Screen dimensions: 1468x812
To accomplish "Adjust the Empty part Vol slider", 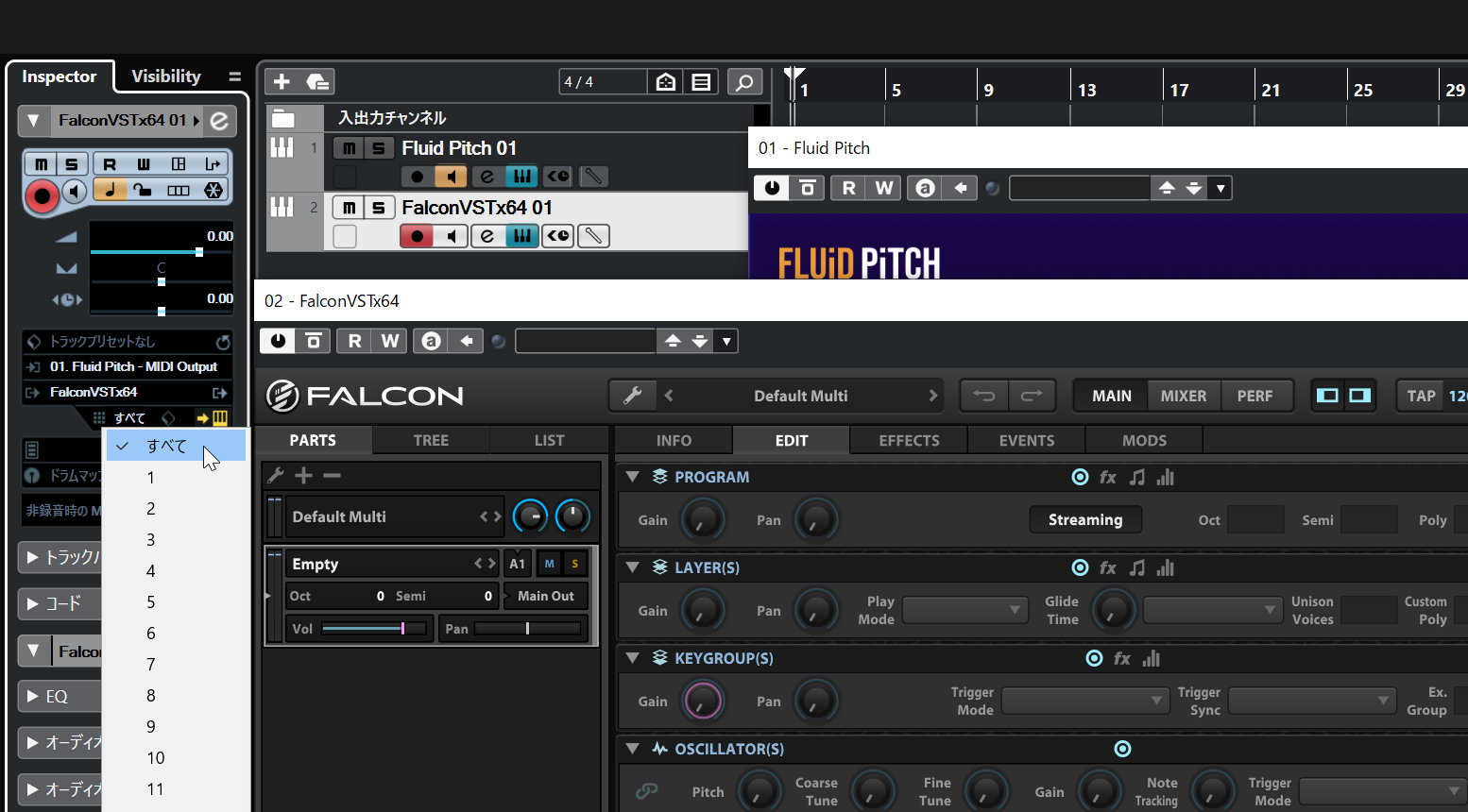I will coord(375,628).
